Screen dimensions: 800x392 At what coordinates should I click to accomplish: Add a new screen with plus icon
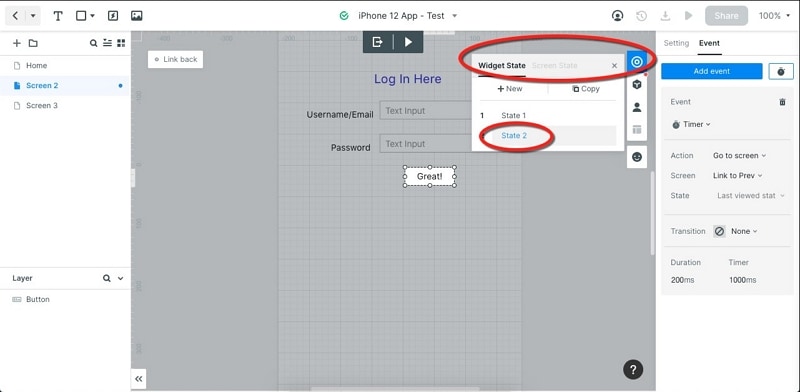click(x=17, y=43)
